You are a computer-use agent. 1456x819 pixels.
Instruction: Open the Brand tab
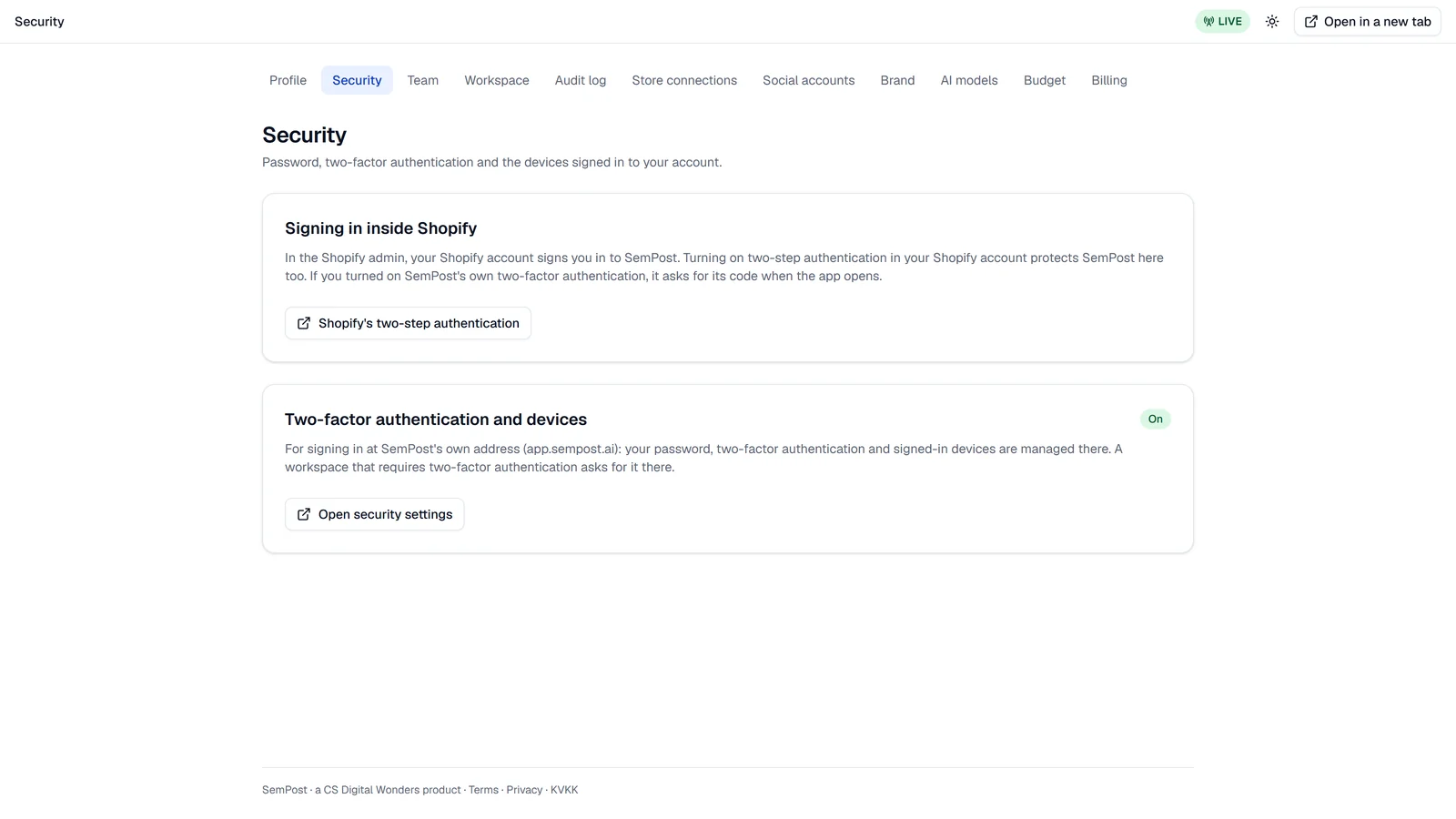897,80
